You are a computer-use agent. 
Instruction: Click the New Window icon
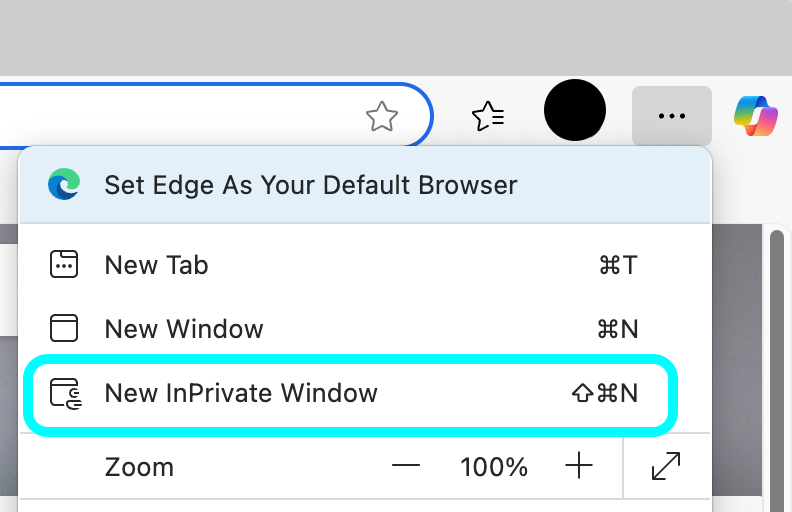pos(64,329)
